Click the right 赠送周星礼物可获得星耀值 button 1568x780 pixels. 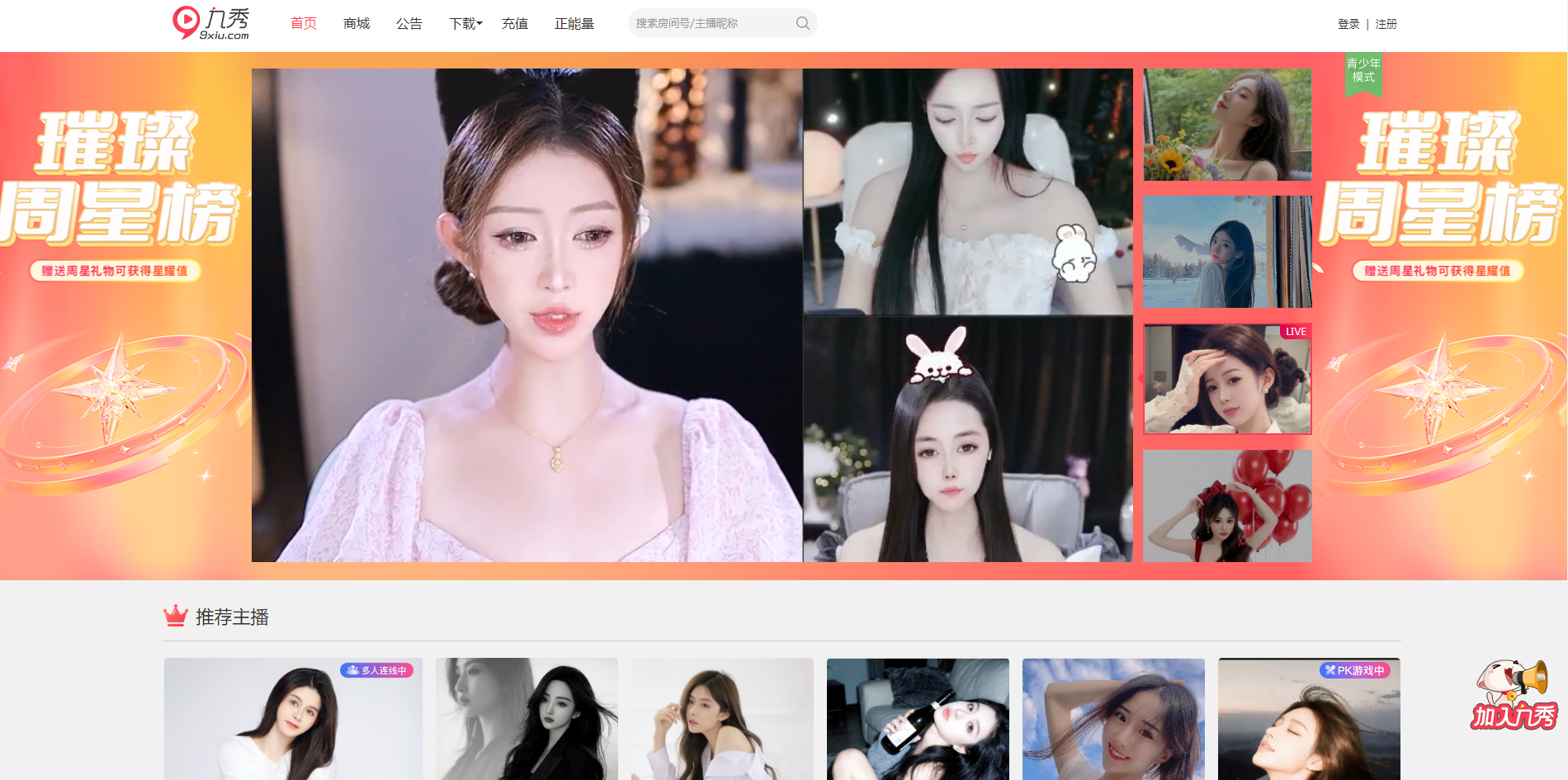point(1438,271)
